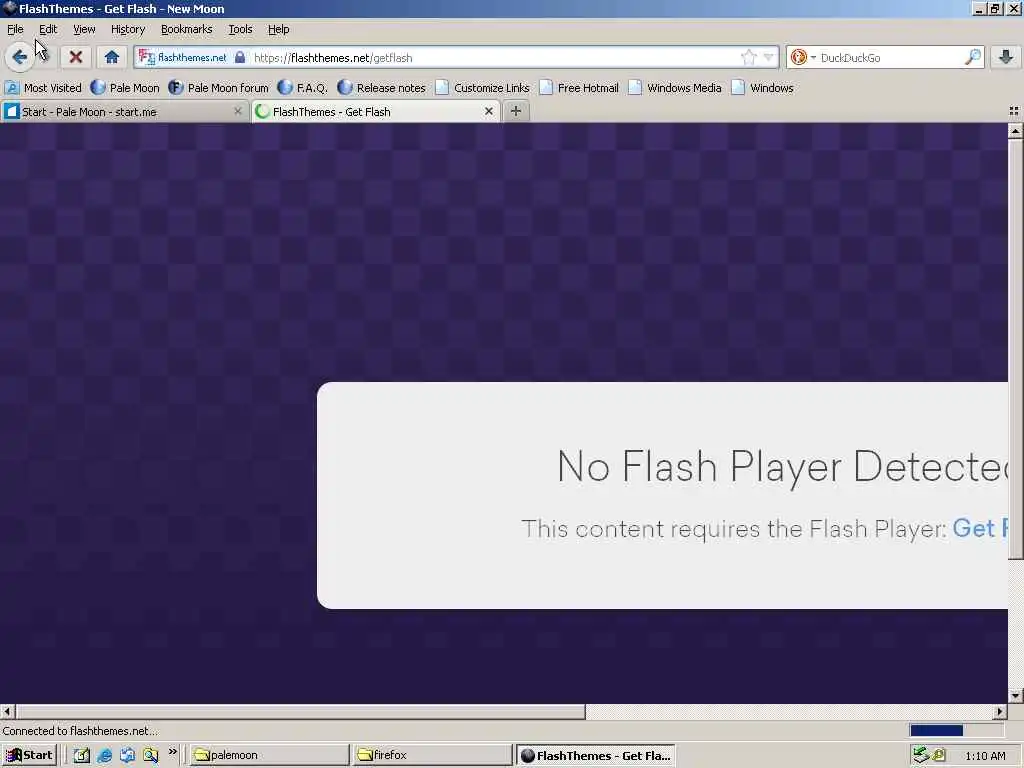Open DuckDuckGo search engine selector

[803, 57]
